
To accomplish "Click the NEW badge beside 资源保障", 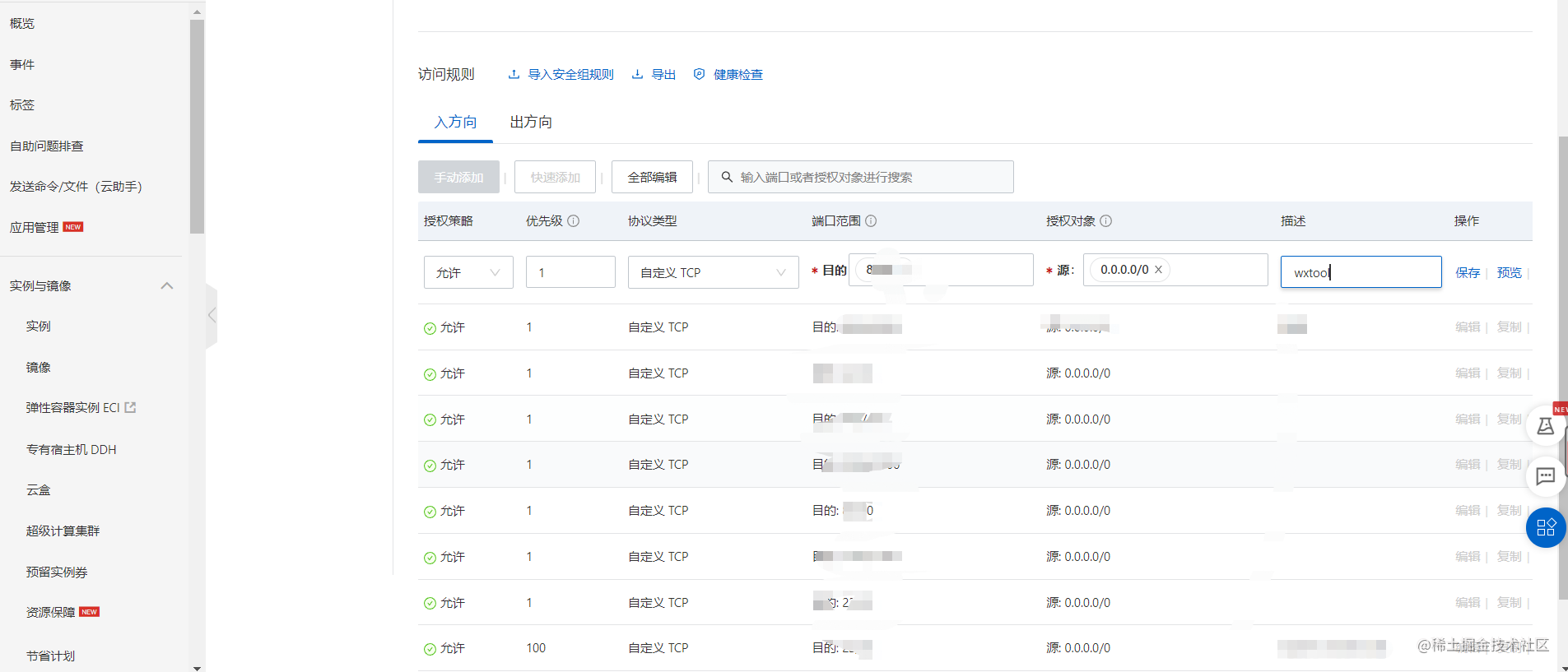I will (89, 612).
